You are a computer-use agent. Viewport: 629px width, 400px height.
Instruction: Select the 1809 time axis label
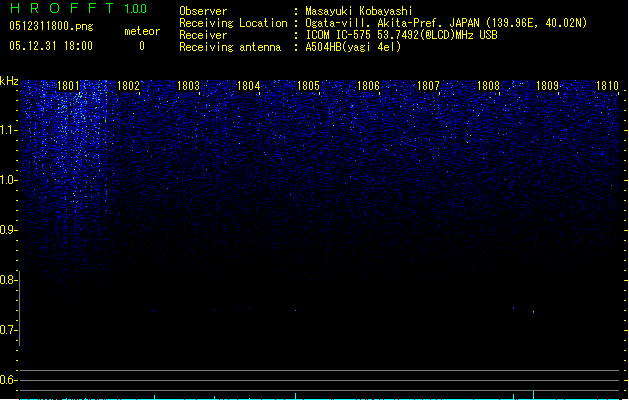pos(547,85)
